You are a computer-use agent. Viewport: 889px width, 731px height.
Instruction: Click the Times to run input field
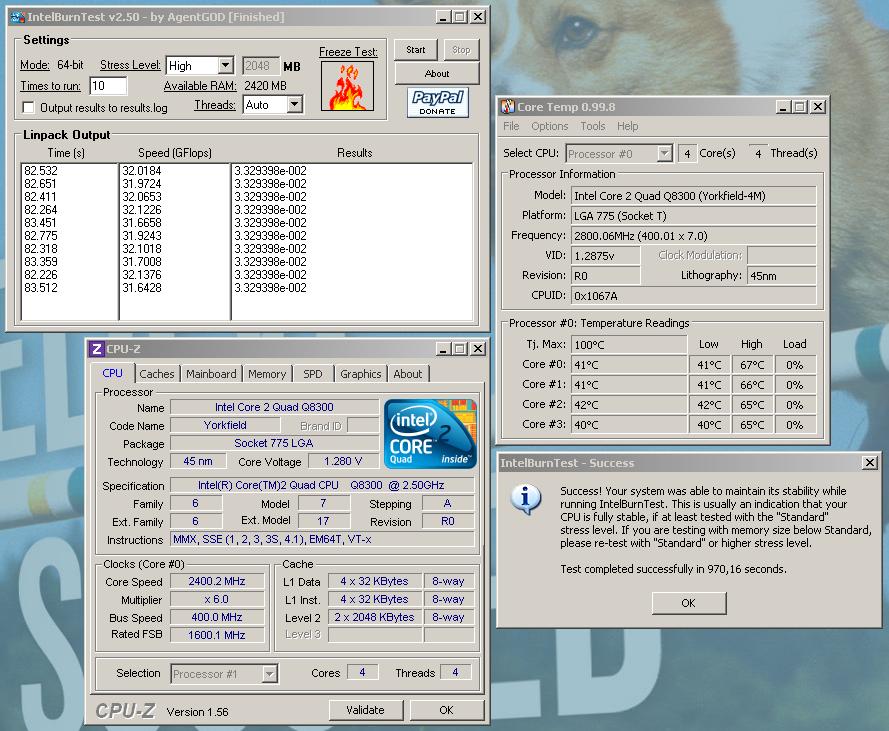(x=108, y=86)
